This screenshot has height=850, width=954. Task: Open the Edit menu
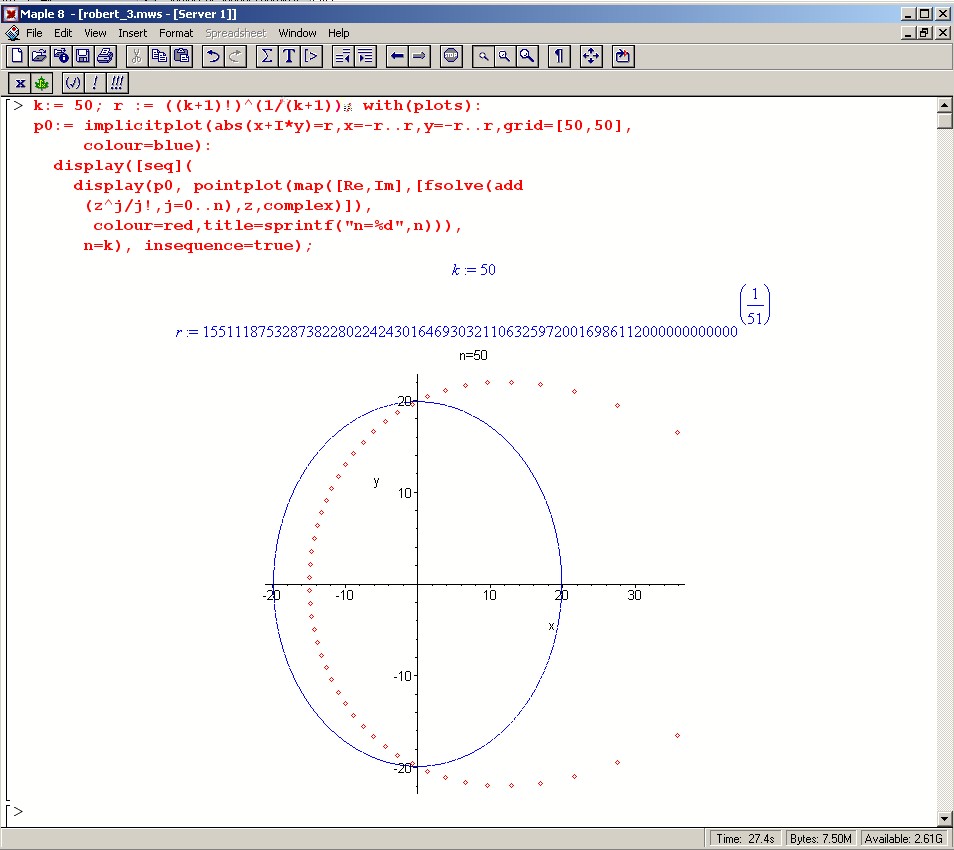[x=63, y=33]
